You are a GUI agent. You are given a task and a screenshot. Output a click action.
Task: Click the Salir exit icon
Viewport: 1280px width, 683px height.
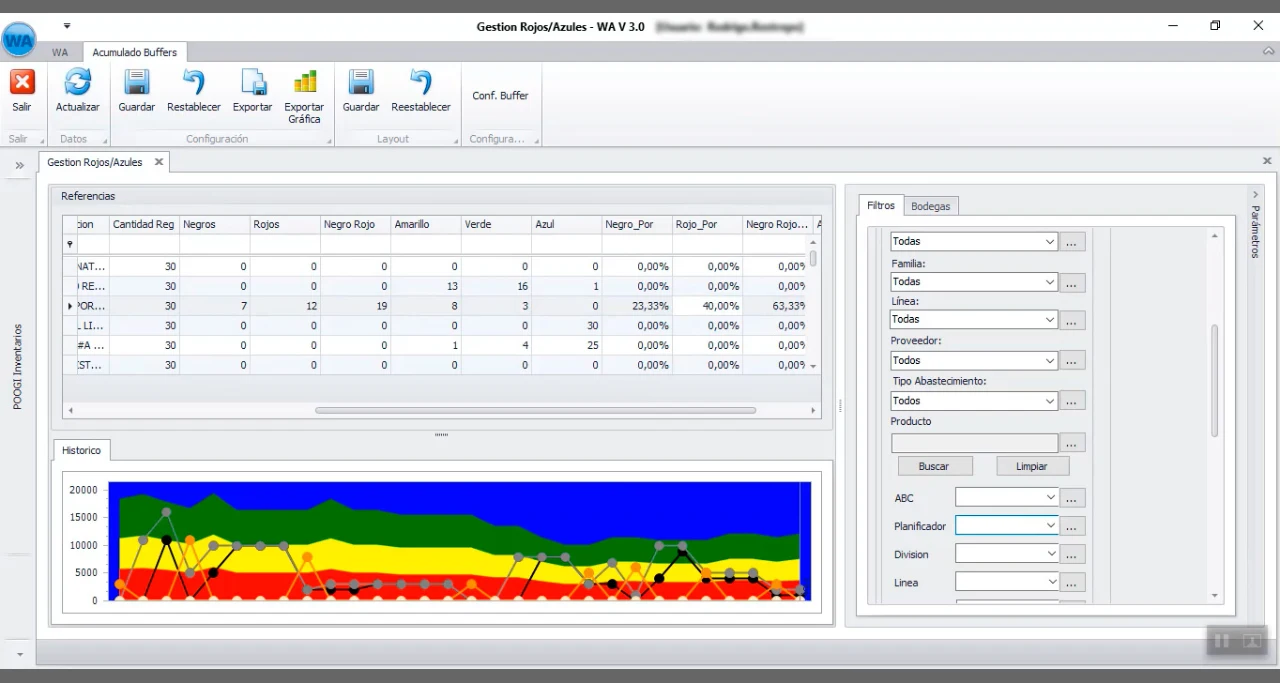(22, 83)
